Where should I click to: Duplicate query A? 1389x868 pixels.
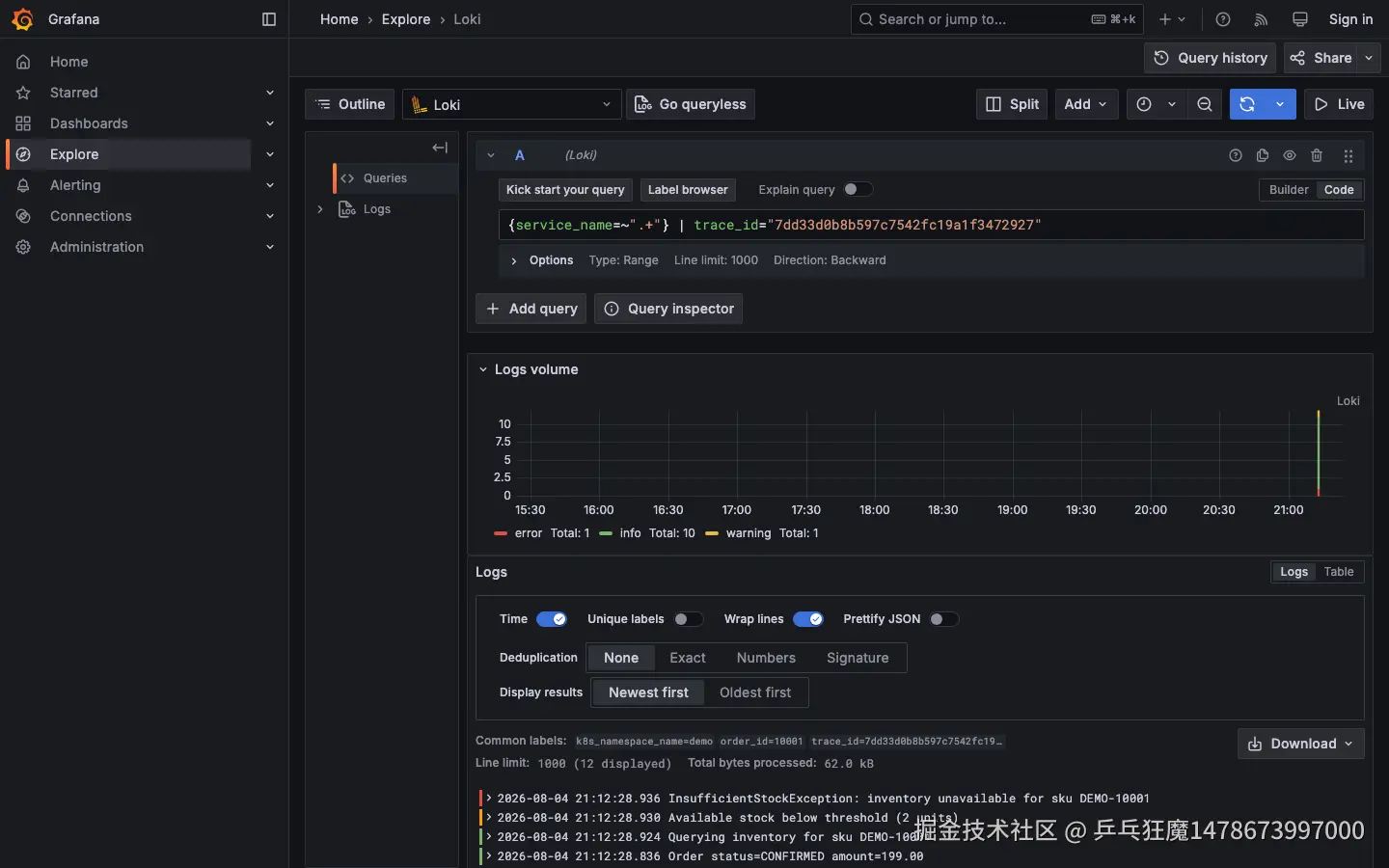(1263, 155)
